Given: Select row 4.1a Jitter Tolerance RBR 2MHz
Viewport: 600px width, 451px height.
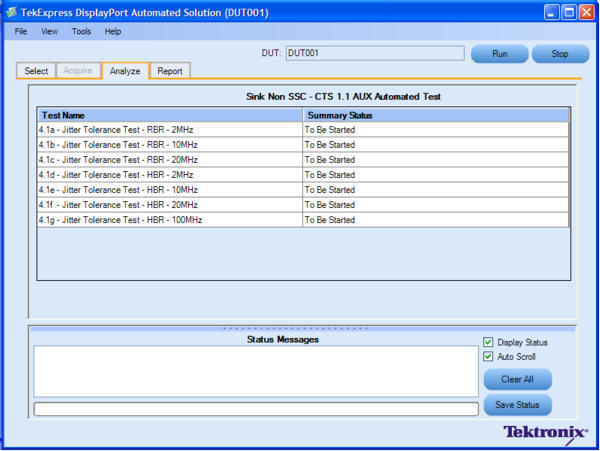Looking at the screenshot, I should 303,130.
